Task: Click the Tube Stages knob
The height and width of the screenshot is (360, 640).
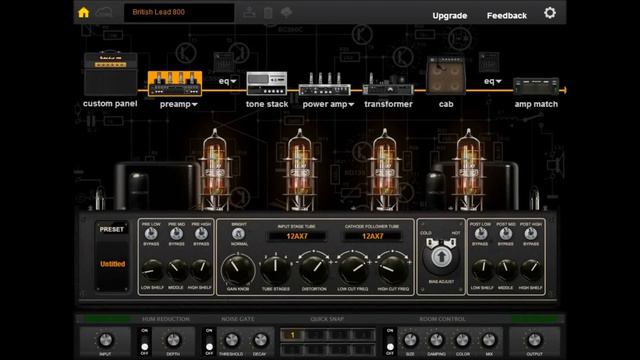Action: click(276, 270)
